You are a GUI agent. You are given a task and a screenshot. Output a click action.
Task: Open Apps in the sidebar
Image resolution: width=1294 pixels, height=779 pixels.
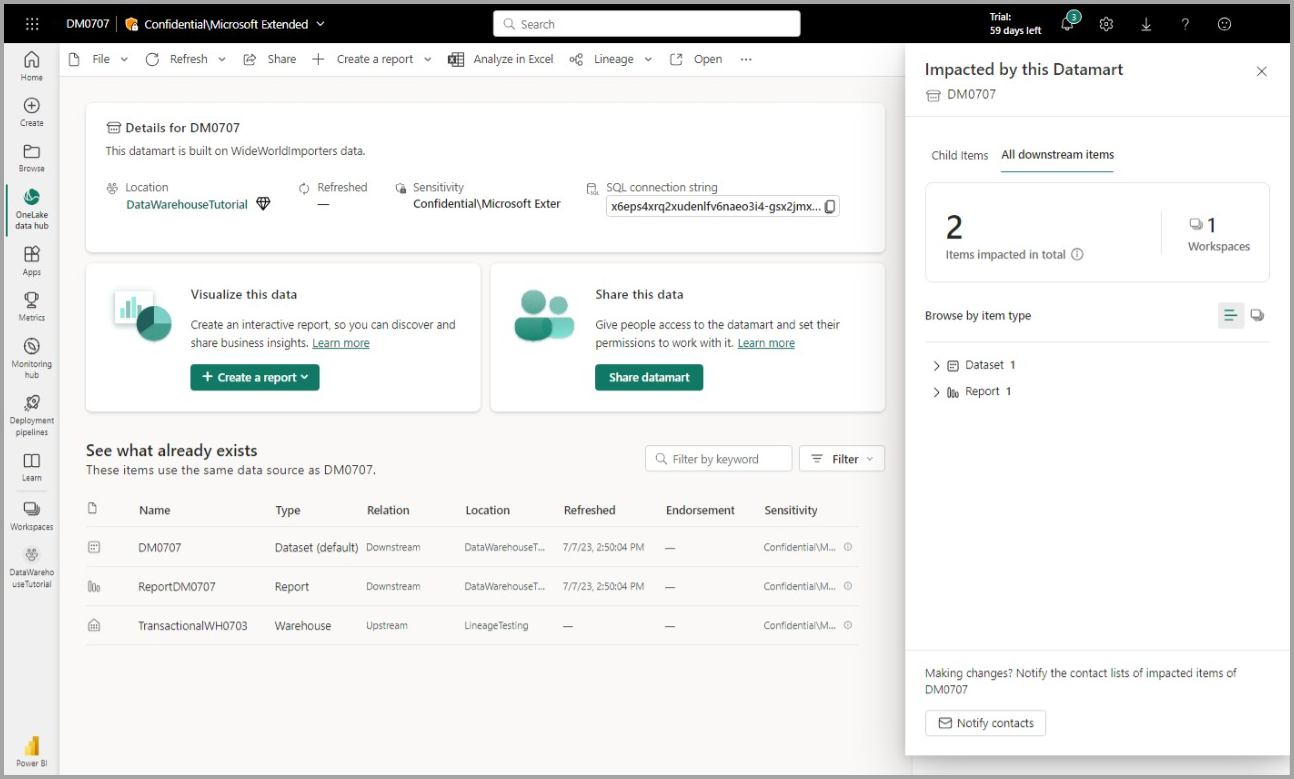pos(31,260)
